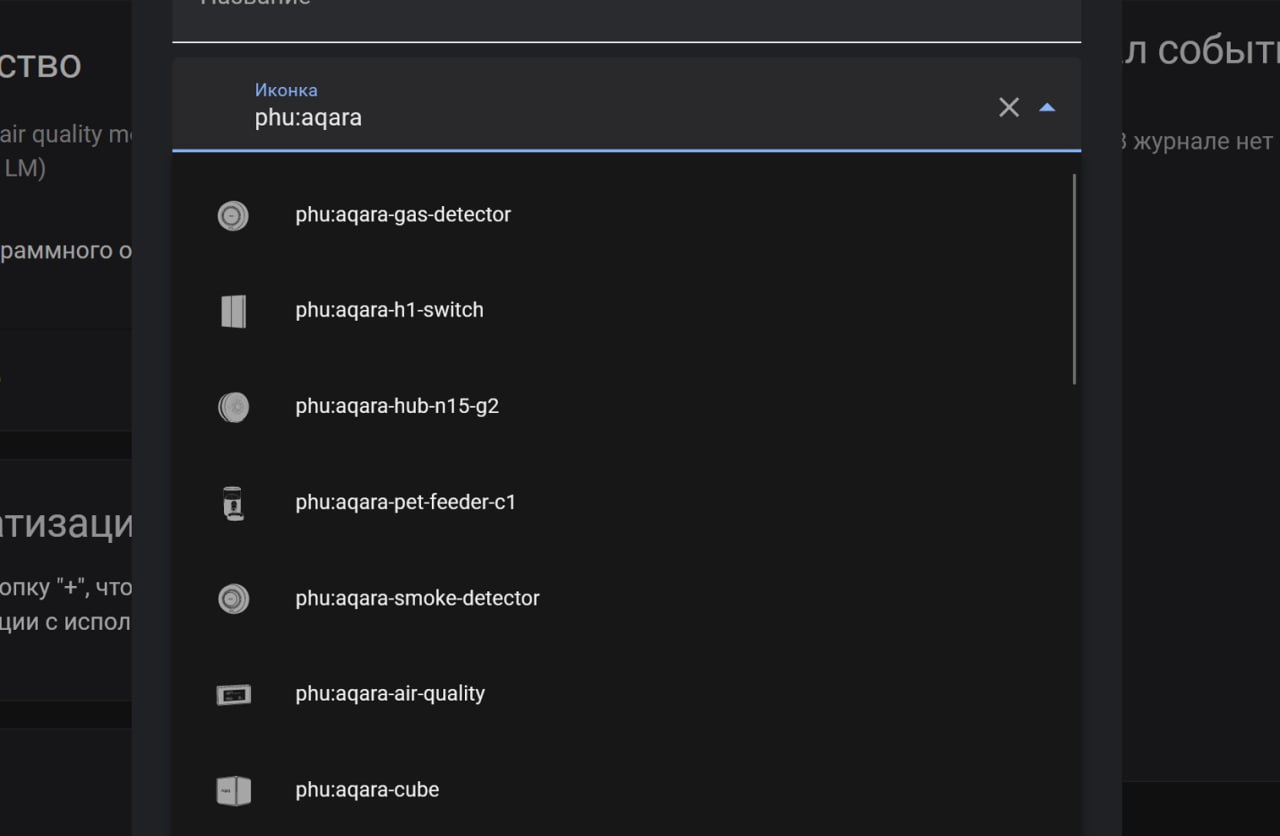Click the phu:aqara-air-quality list entry text
This screenshot has height=836, width=1280.
pos(390,694)
